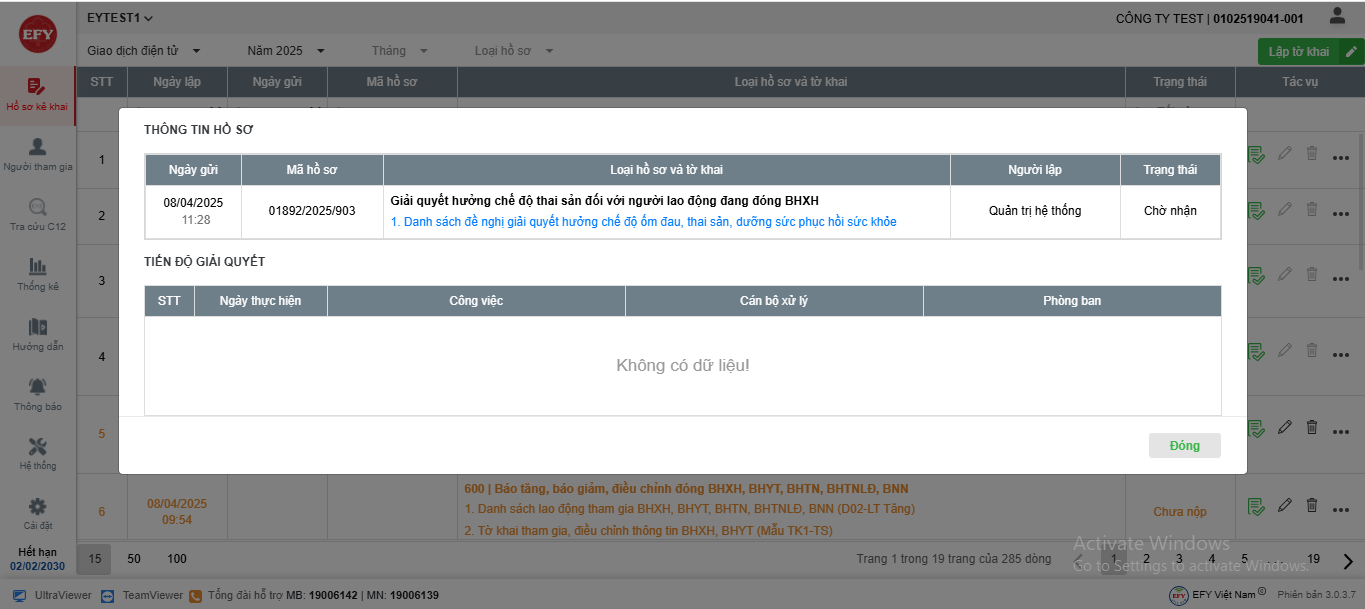Open Hệ thống tools icon
Screen dimensions: 1365x609
click(x=38, y=447)
